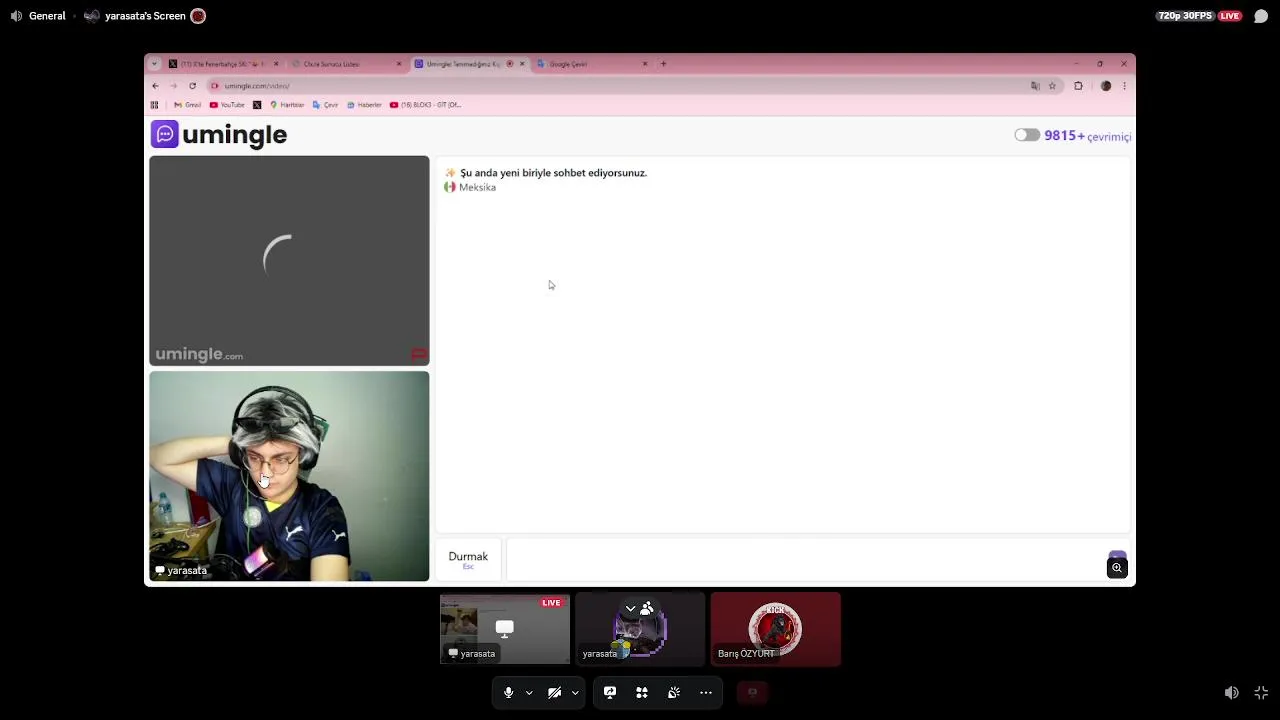Screen dimensions: 1280x720
Task: Open the activities icon in call bar
Action: (x=642, y=692)
